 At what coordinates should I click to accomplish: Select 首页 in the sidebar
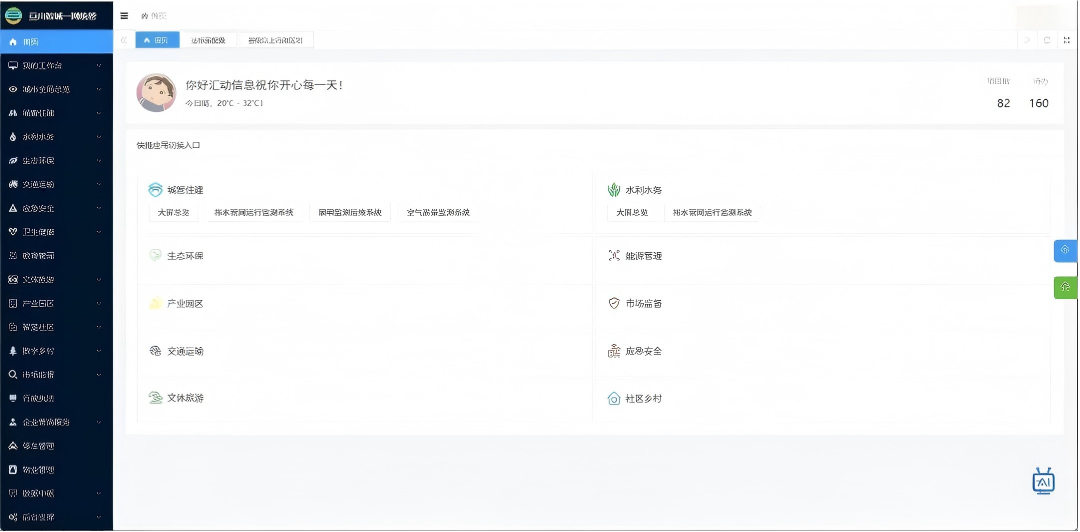click(x=56, y=41)
